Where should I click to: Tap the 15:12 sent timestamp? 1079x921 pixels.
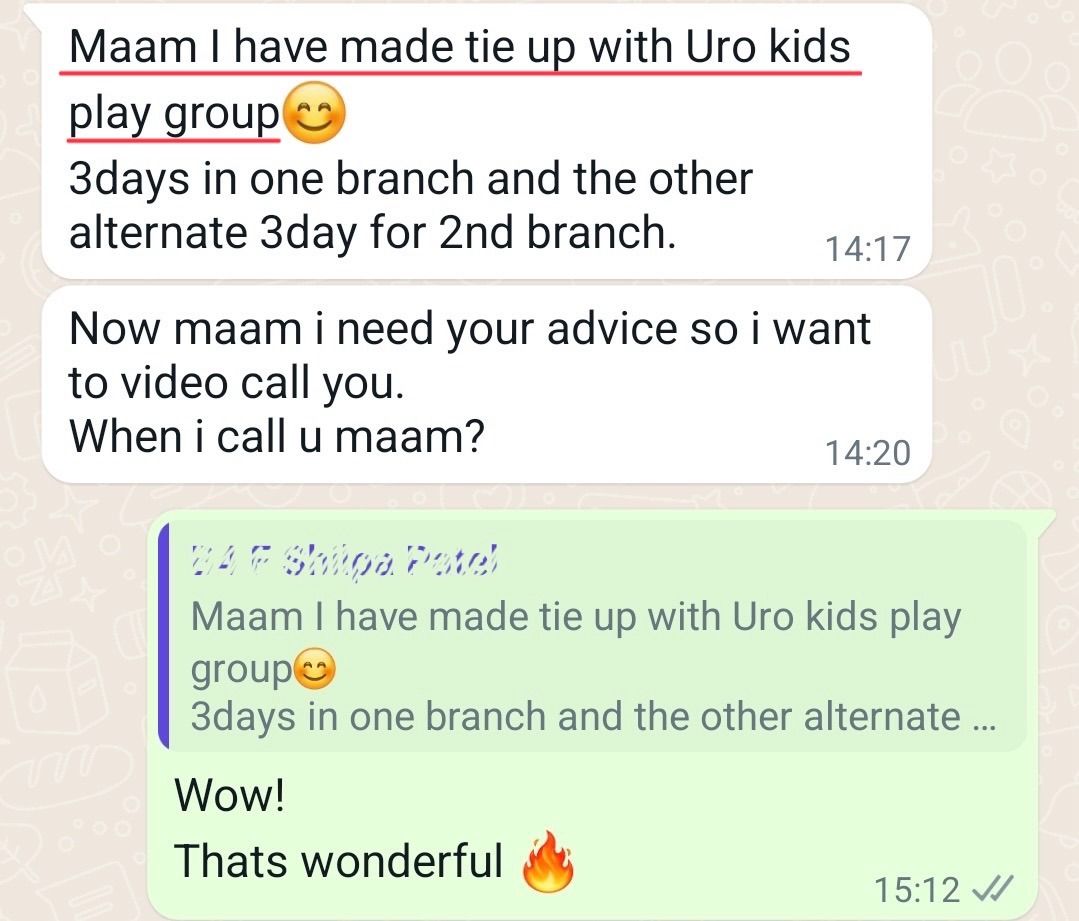point(917,889)
